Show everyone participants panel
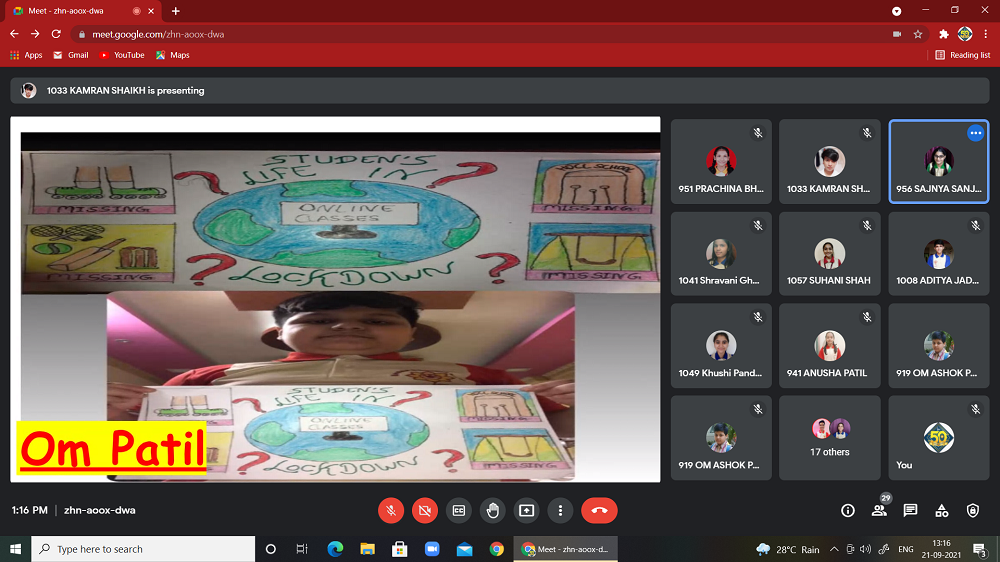The image size is (1000, 562). pyautogui.click(x=879, y=510)
